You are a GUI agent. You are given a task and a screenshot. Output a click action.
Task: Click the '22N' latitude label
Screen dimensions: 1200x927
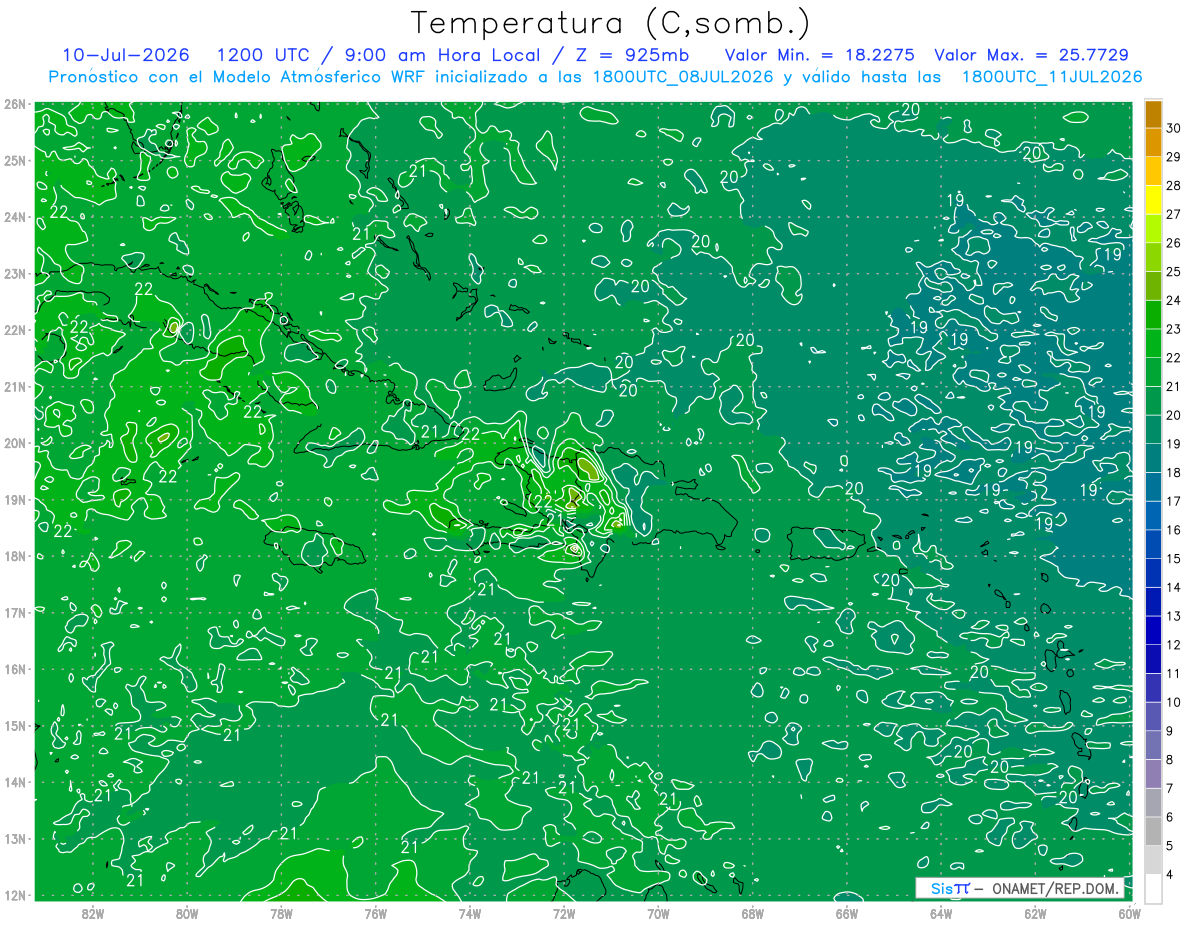coord(15,330)
